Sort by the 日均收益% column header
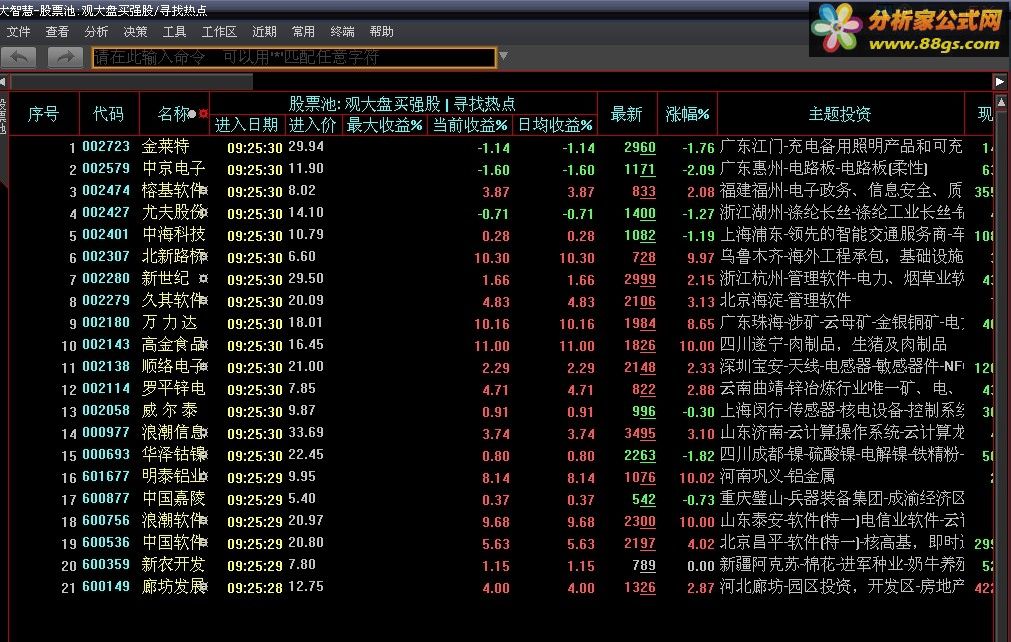This screenshot has height=642, width=1011. (x=555, y=125)
